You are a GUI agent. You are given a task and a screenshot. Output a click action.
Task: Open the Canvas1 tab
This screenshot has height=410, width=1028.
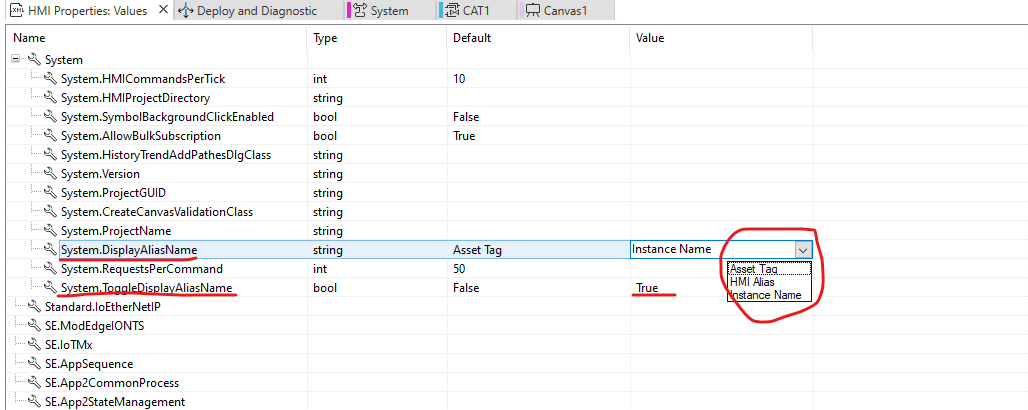click(x=565, y=10)
